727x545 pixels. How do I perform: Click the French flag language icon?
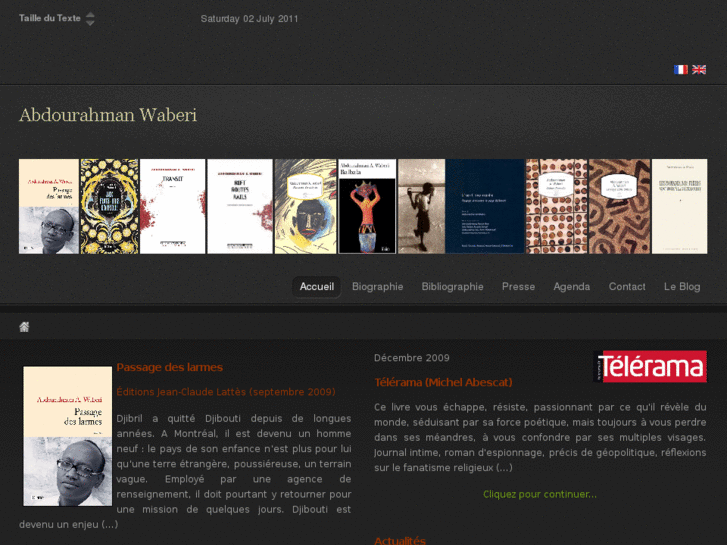pos(681,70)
